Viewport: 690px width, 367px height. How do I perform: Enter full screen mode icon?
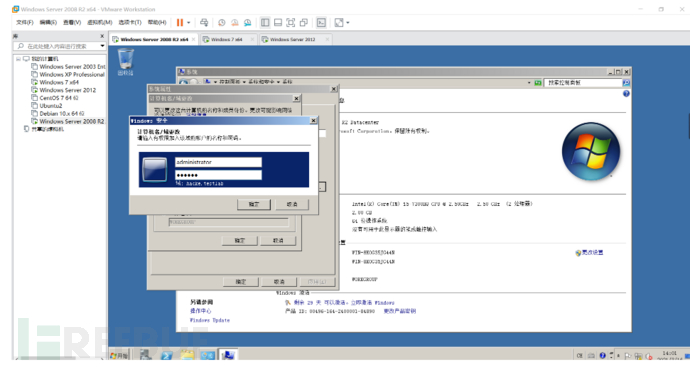pos(291,22)
